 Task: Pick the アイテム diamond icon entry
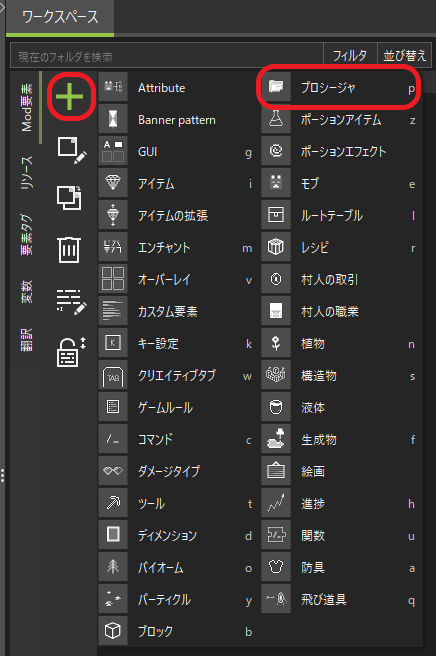tap(176, 184)
